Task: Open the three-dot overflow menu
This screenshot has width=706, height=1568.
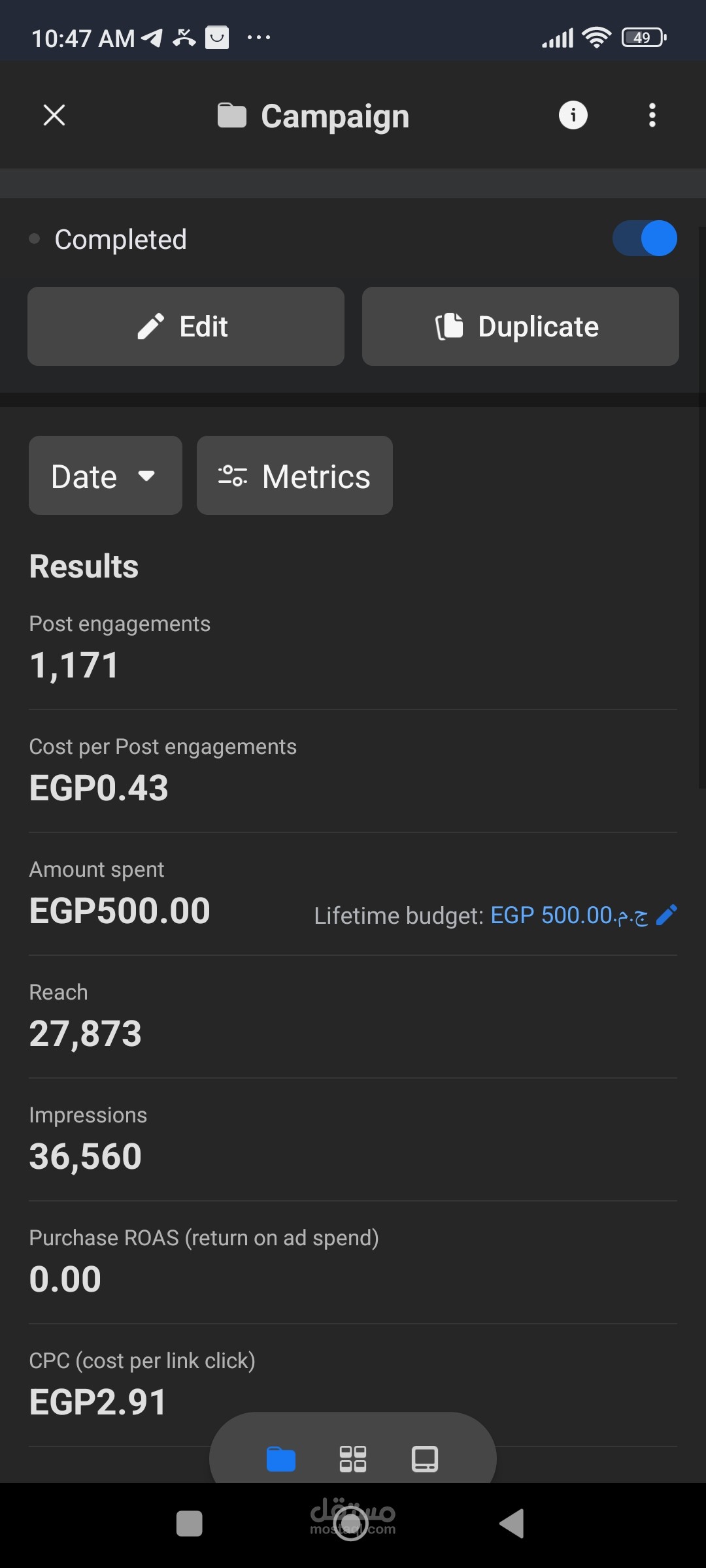Action: point(652,116)
